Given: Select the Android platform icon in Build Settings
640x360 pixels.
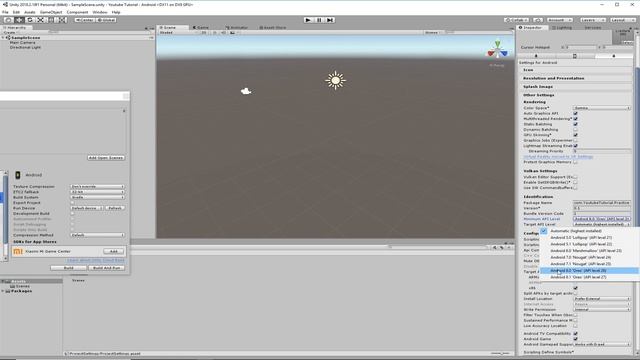Looking at the screenshot, I should (18, 175).
